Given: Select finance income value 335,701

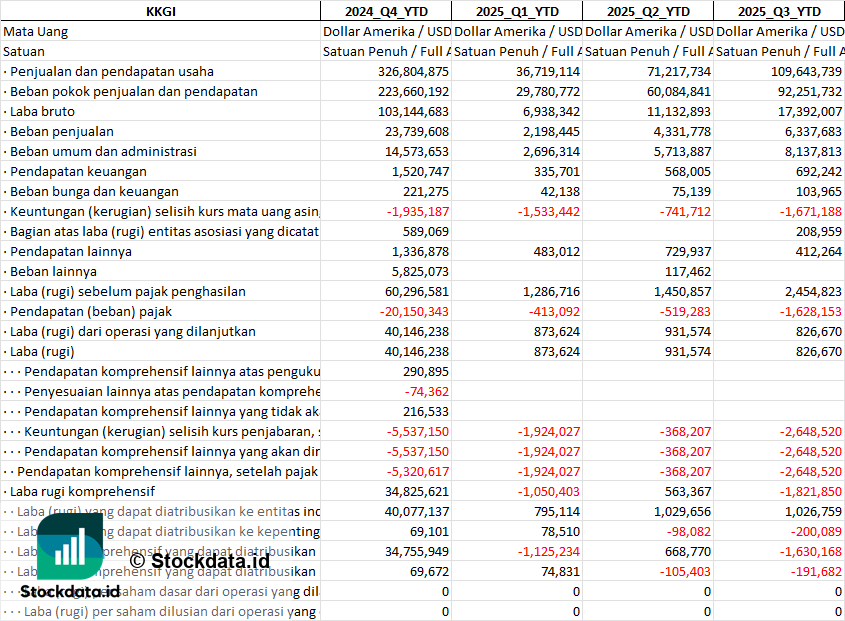Looking at the screenshot, I should (557, 171).
